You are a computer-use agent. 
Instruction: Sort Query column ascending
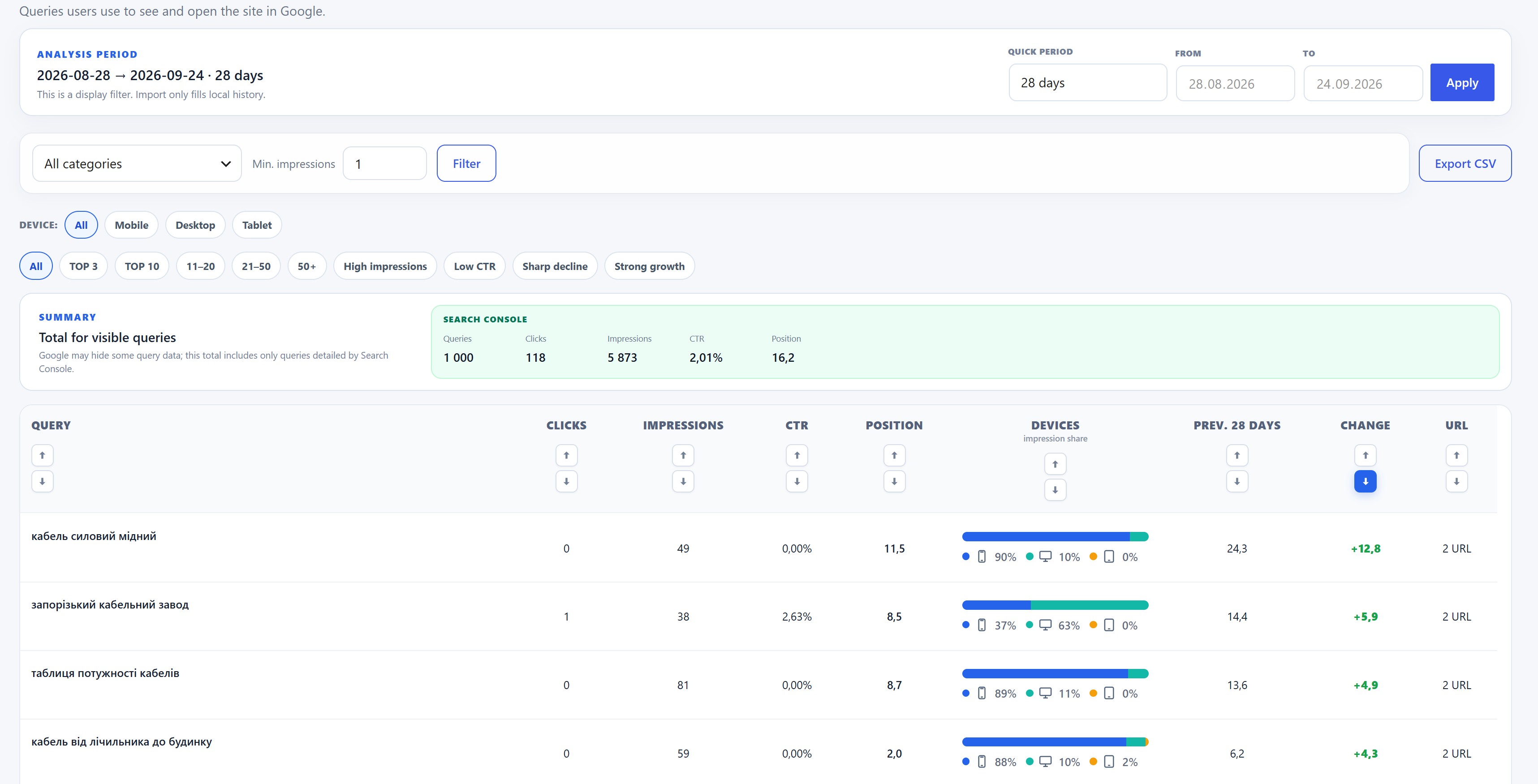pyautogui.click(x=43, y=455)
